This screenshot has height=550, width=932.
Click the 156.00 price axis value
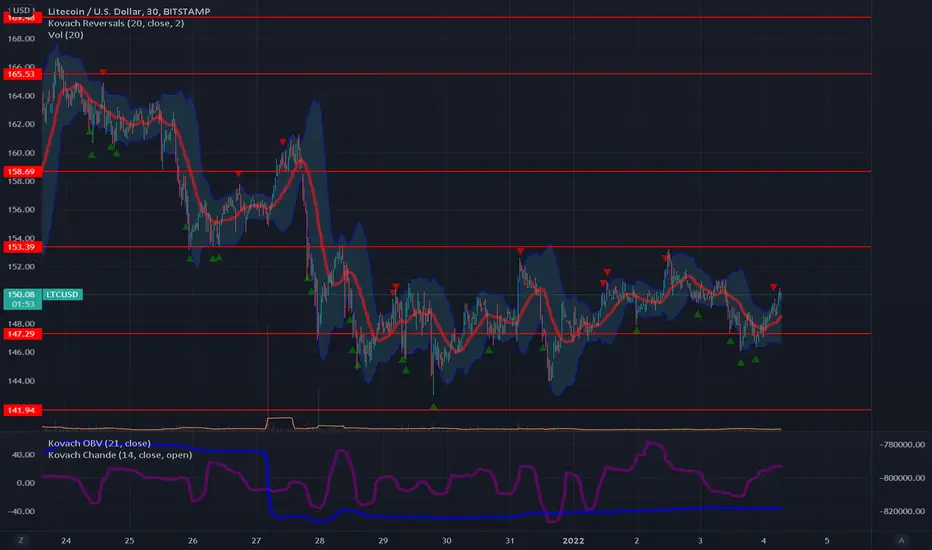[x=21, y=210]
